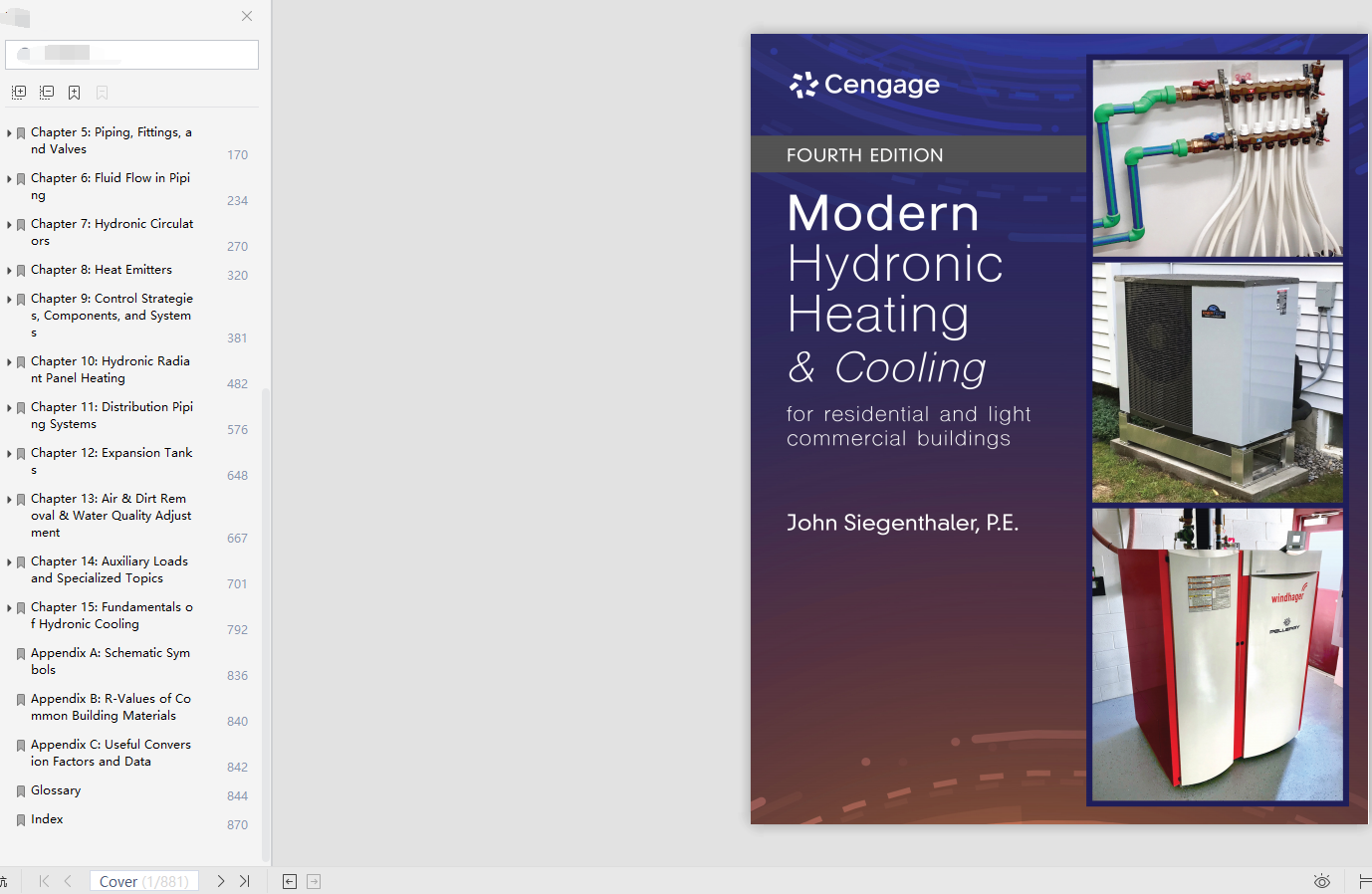Click the next view forward arrow
The width and height of the screenshot is (1372, 894).
coord(314,881)
